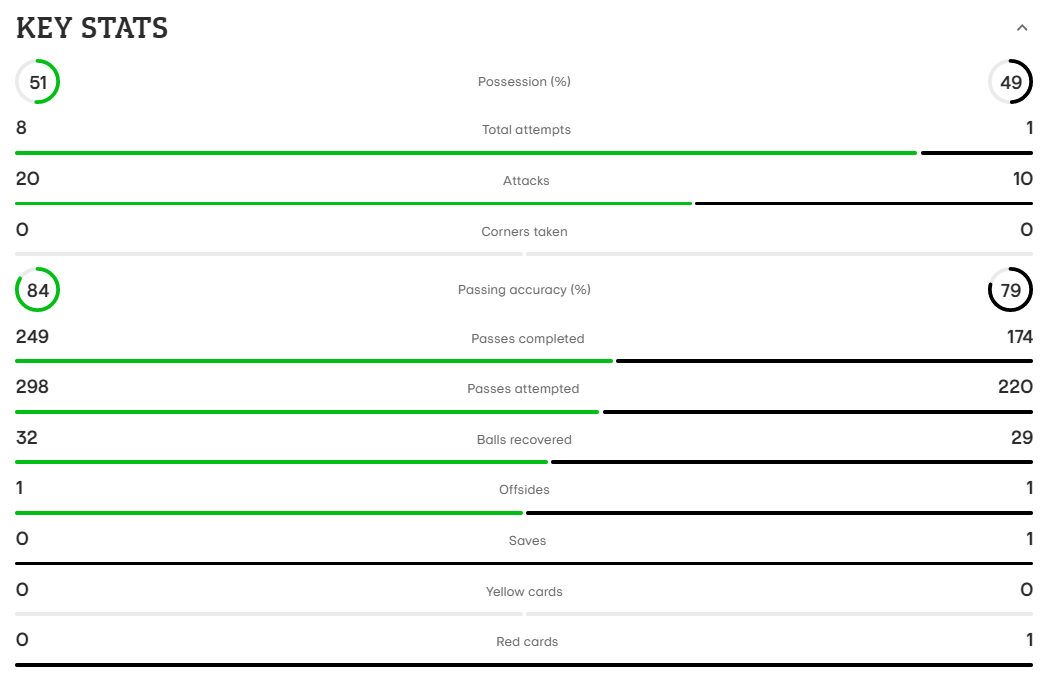Click the green possession gauge showing 51
Image resolution: width=1046 pixels, height=681 pixels.
[x=38, y=82]
